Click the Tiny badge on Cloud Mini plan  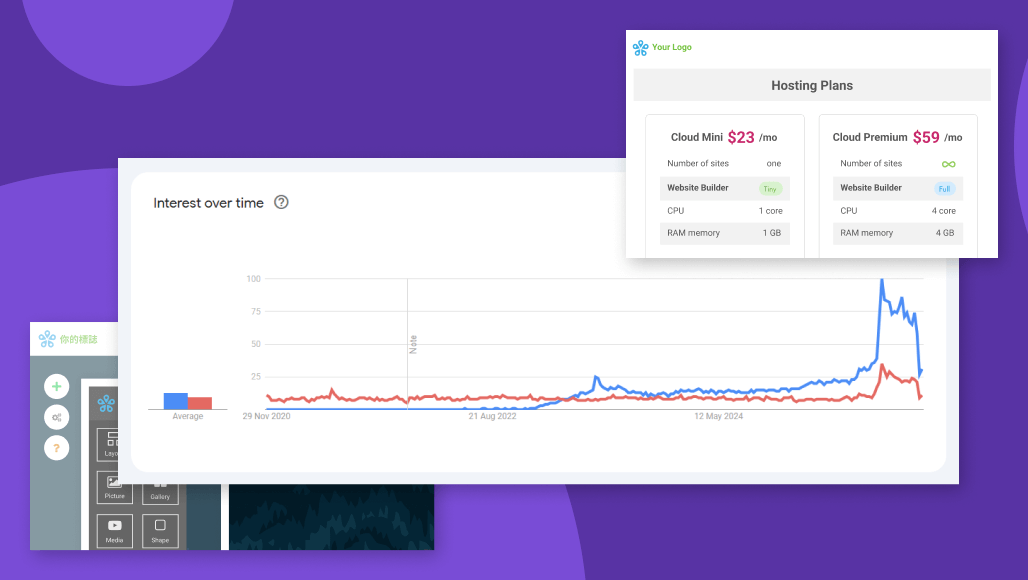point(771,187)
